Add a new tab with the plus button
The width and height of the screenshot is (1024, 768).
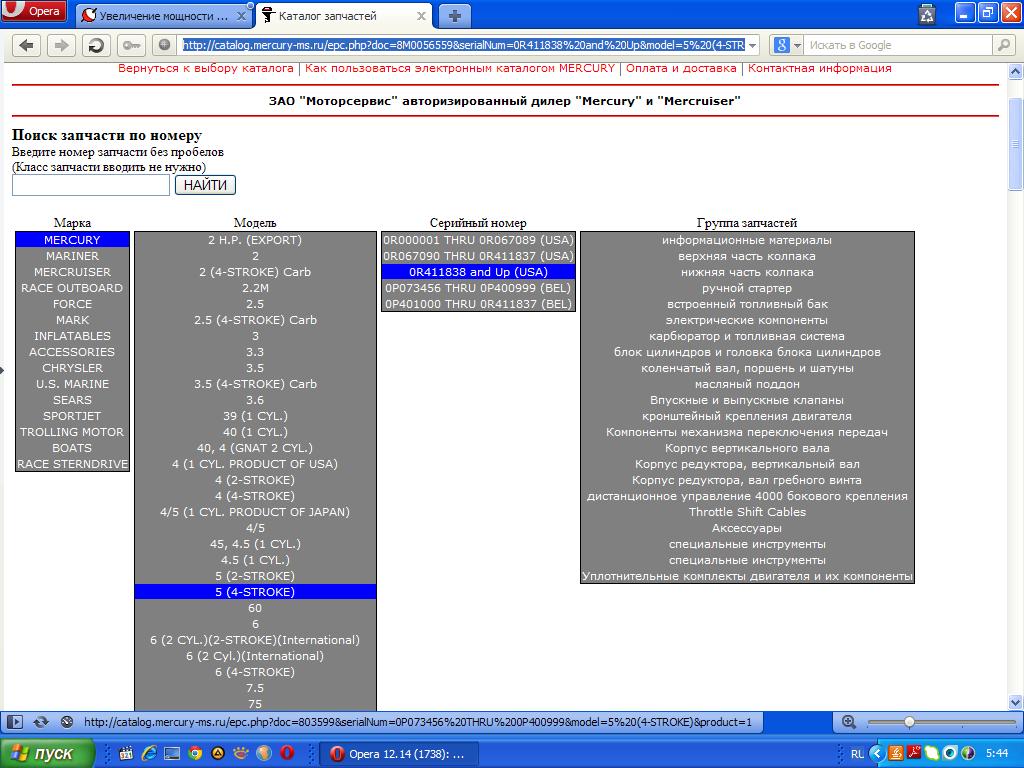(x=455, y=15)
